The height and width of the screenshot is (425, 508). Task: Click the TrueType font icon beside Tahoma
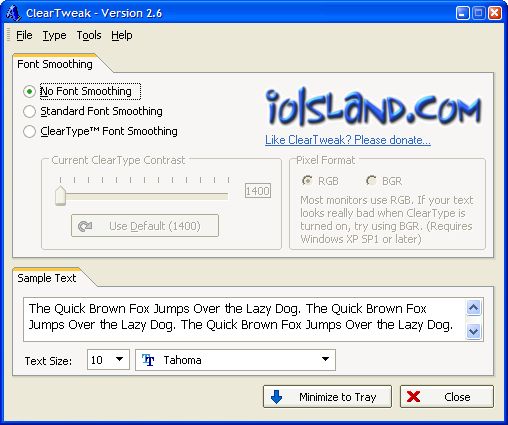pyautogui.click(x=148, y=360)
